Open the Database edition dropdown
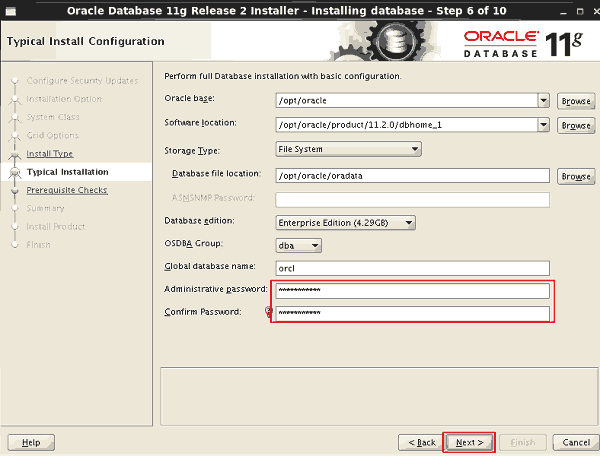Image resolution: width=600 pixels, height=456 pixels. [345, 223]
